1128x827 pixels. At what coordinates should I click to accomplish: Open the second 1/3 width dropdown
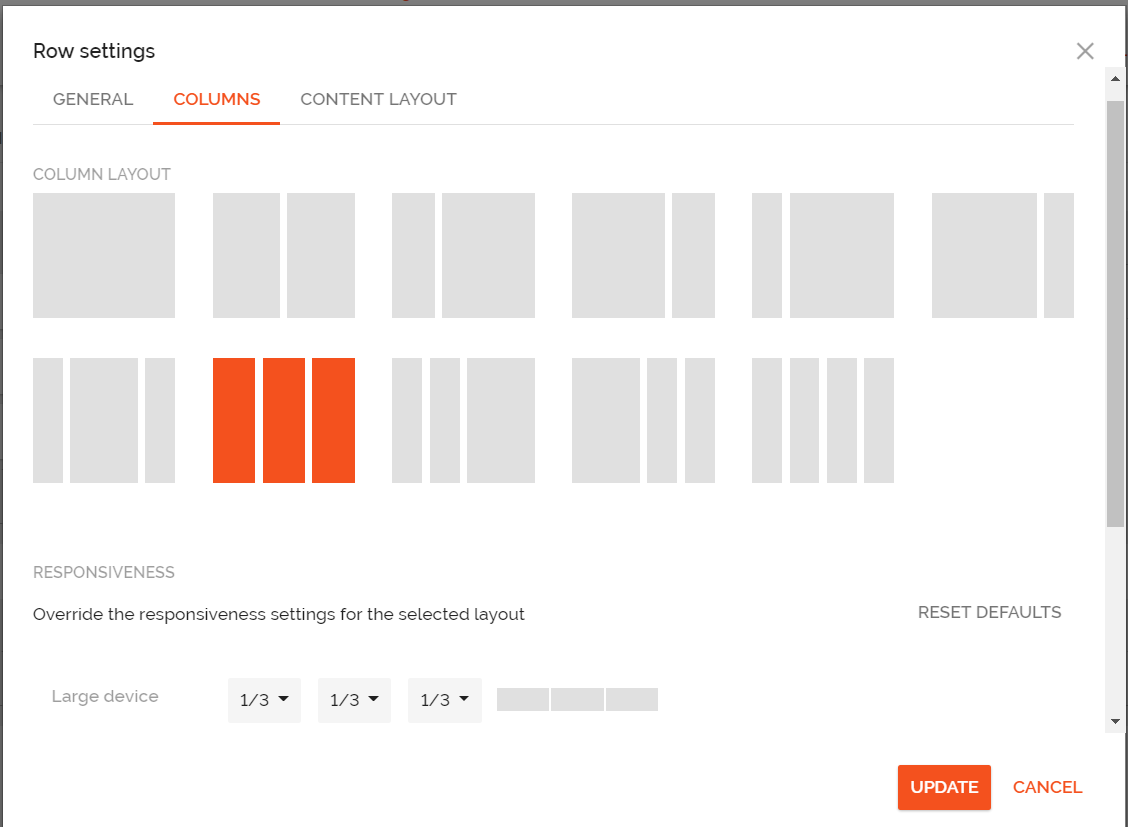[x=354, y=700]
